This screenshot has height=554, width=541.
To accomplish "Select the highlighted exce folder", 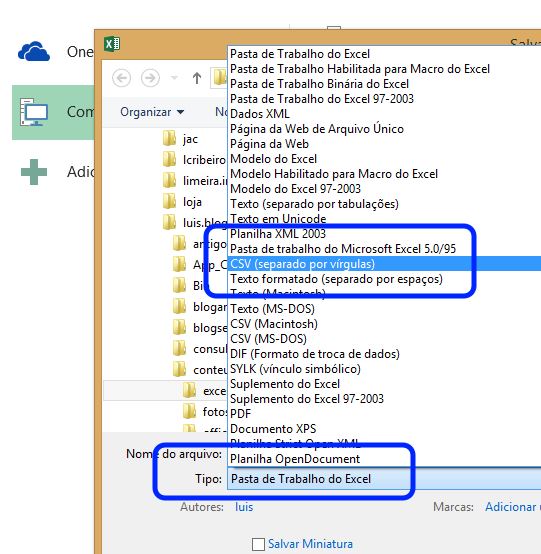I will (165, 390).
